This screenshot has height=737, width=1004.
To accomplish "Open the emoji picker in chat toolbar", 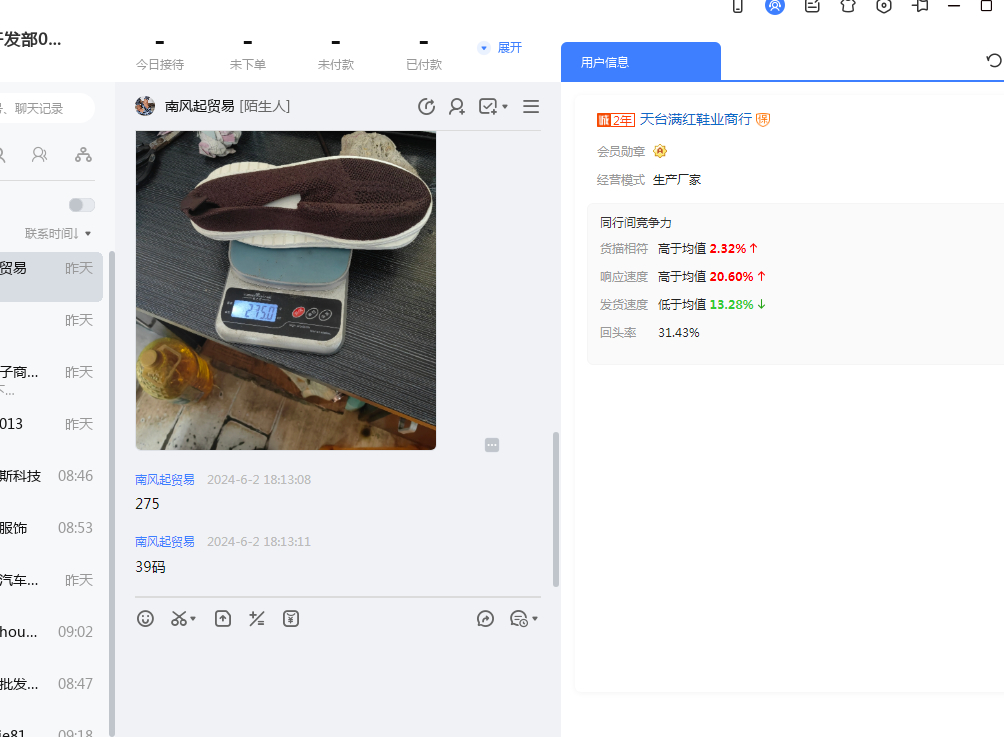I will pos(145,619).
